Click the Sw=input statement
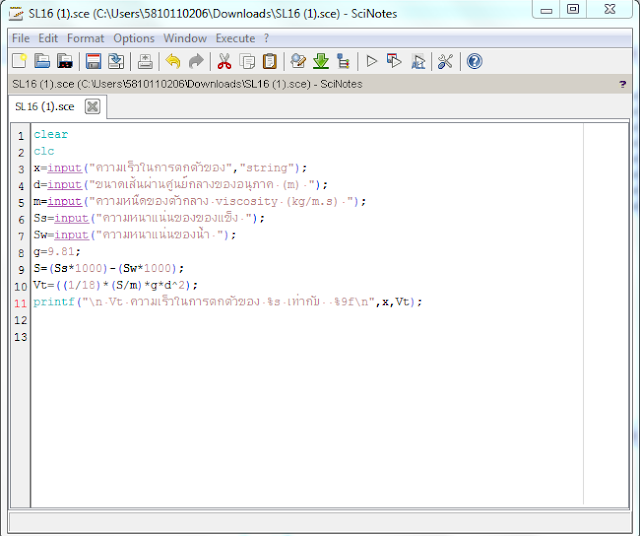The height and width of the screenshot is (536, 640). [135, 235]
